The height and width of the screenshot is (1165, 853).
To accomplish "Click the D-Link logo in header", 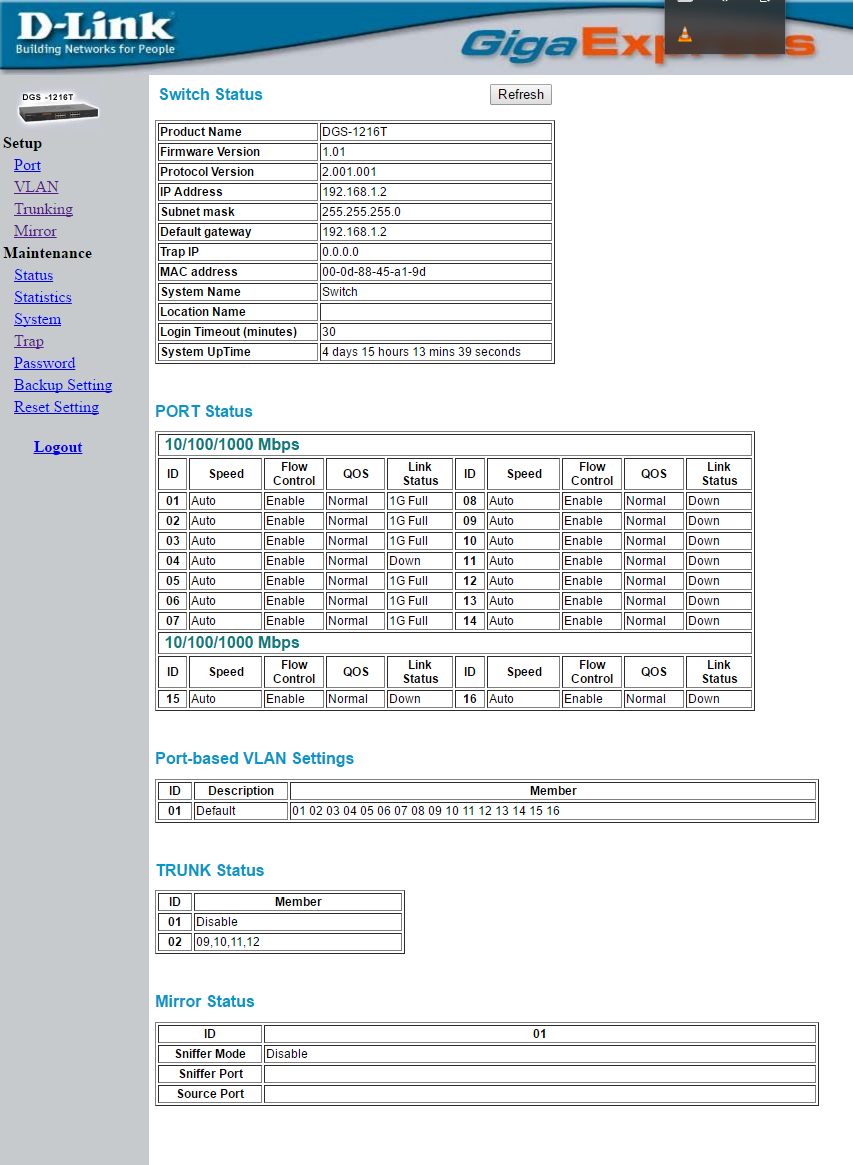I will [x=95, y=33].
